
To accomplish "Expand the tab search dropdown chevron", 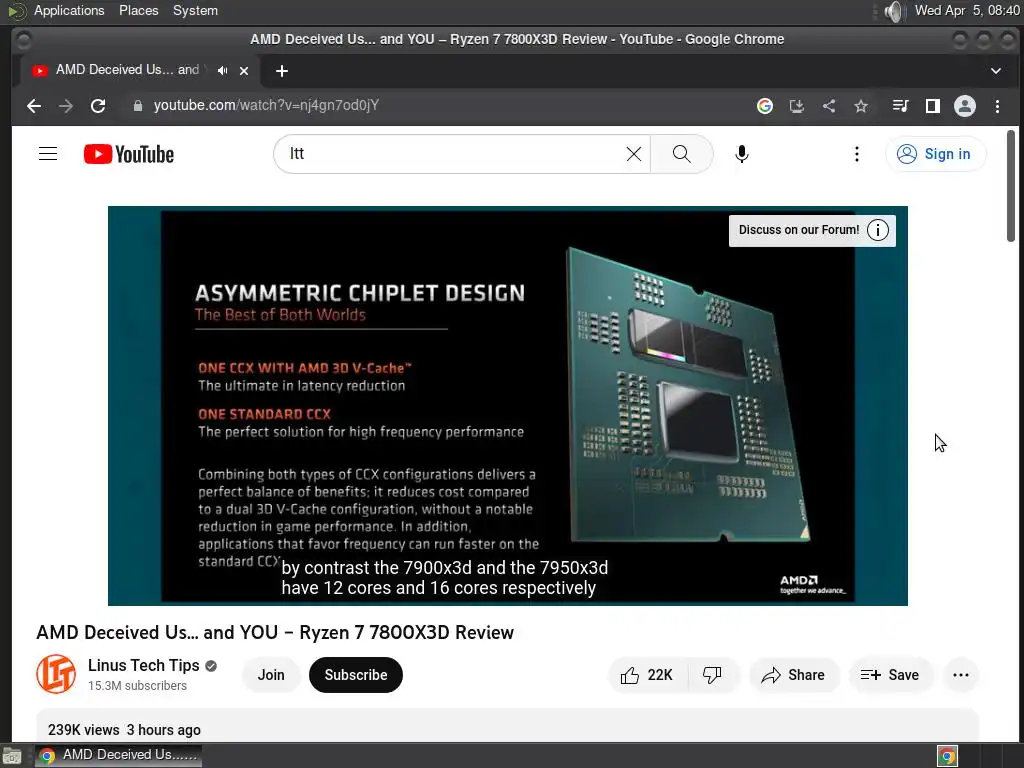I will [x=996, y=71].
